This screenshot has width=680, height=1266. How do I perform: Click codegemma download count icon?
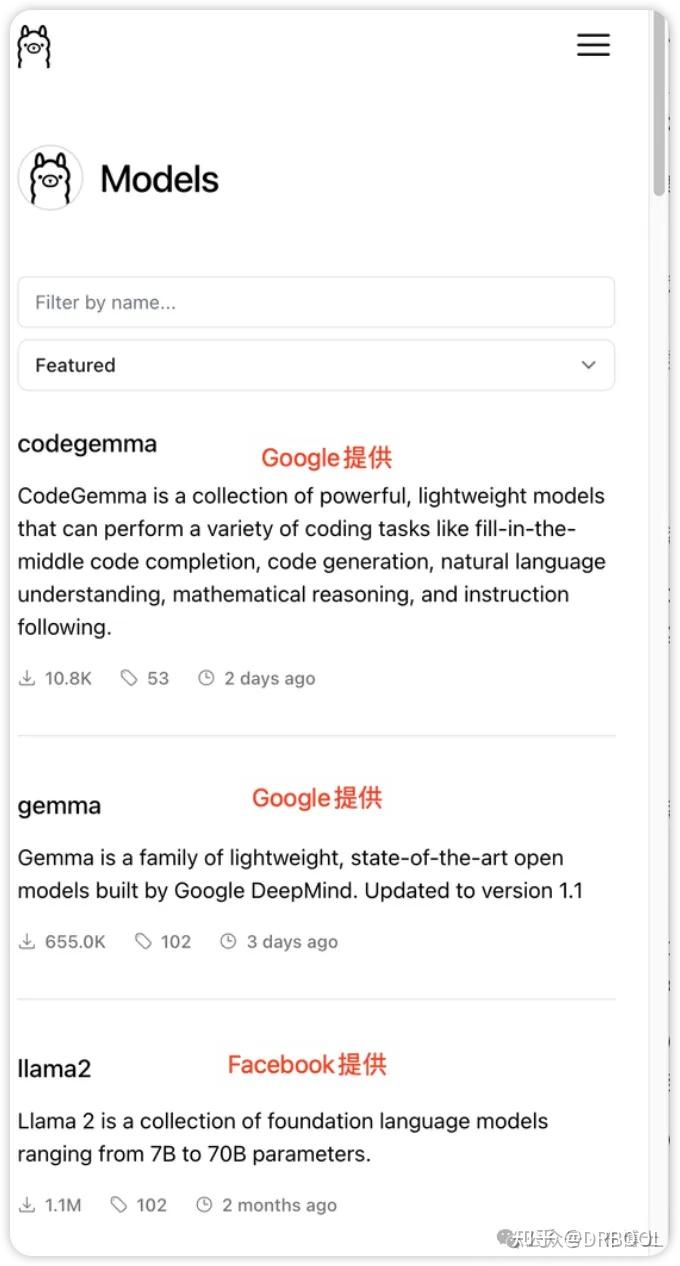(x=27, y=678)
